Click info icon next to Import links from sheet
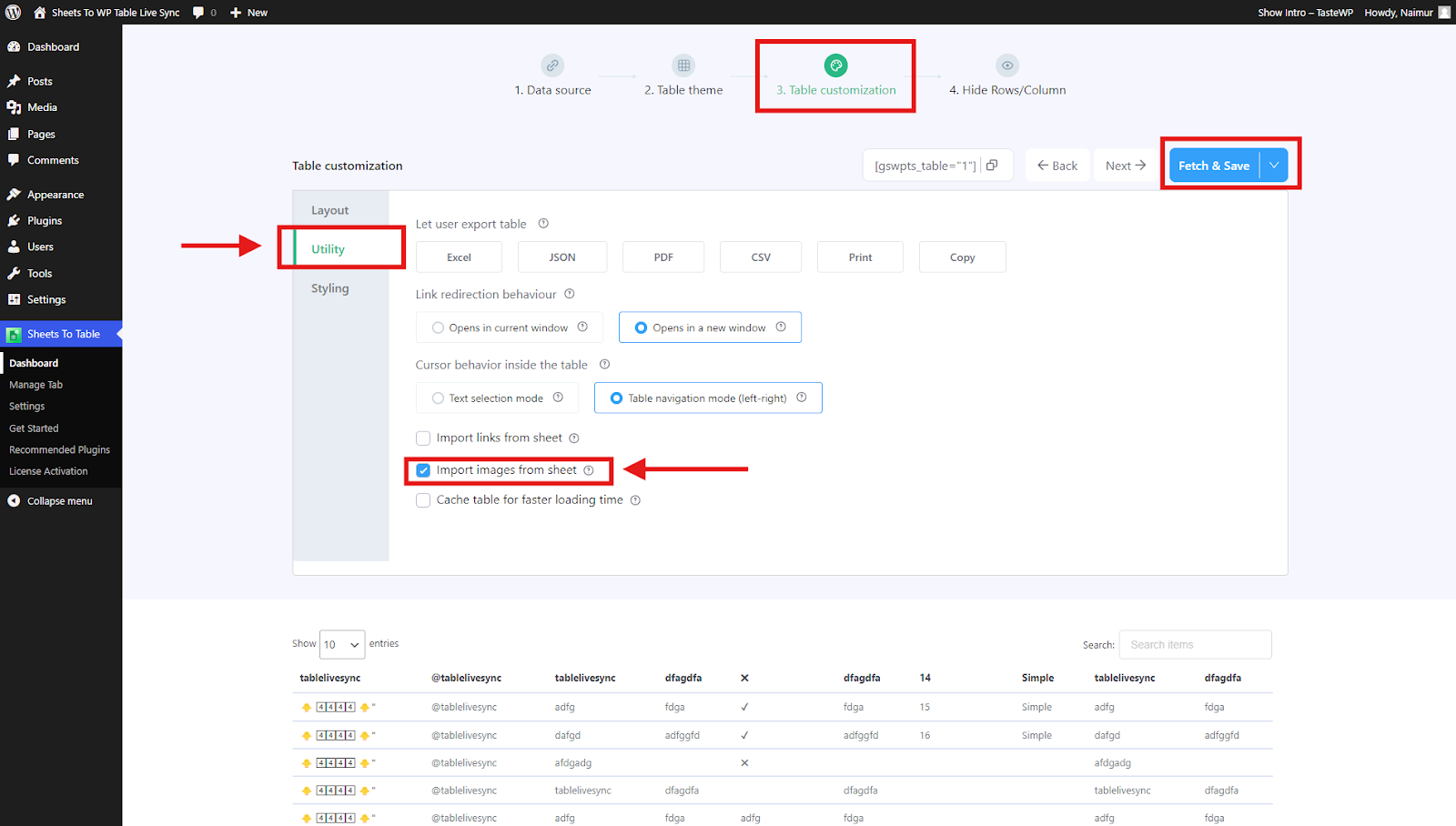The image size is (1456, 826). pyautogui.click(x=574, y=438)
